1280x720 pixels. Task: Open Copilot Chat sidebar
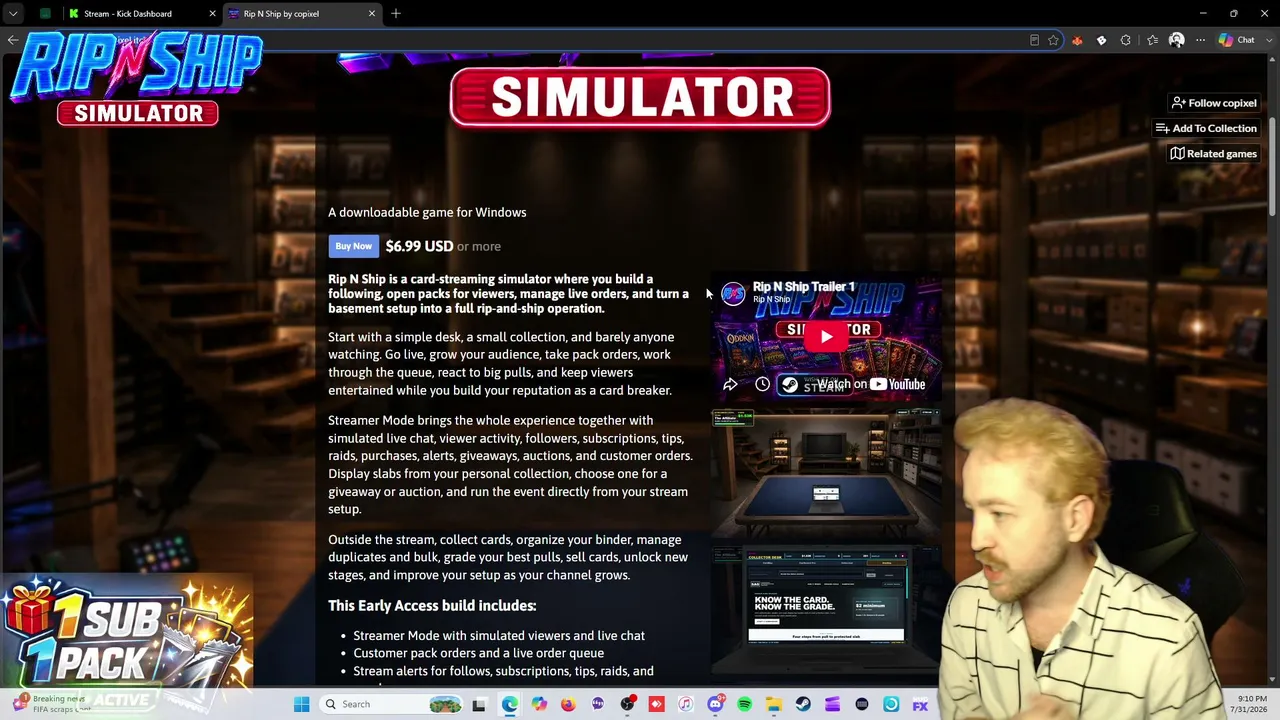point(1236,40)
